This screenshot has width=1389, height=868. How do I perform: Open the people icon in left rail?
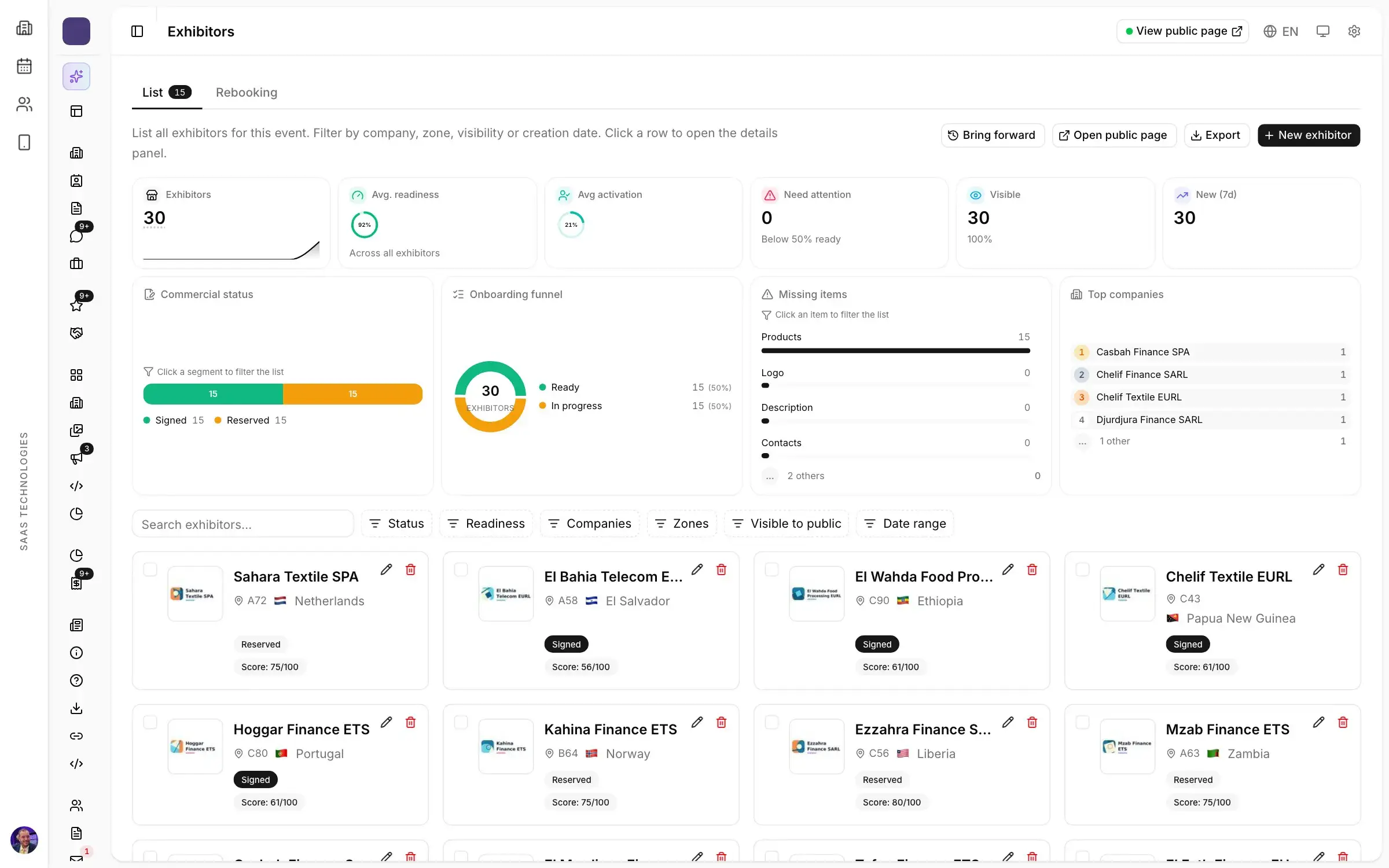pyautogui.click(x=24, y=104)
